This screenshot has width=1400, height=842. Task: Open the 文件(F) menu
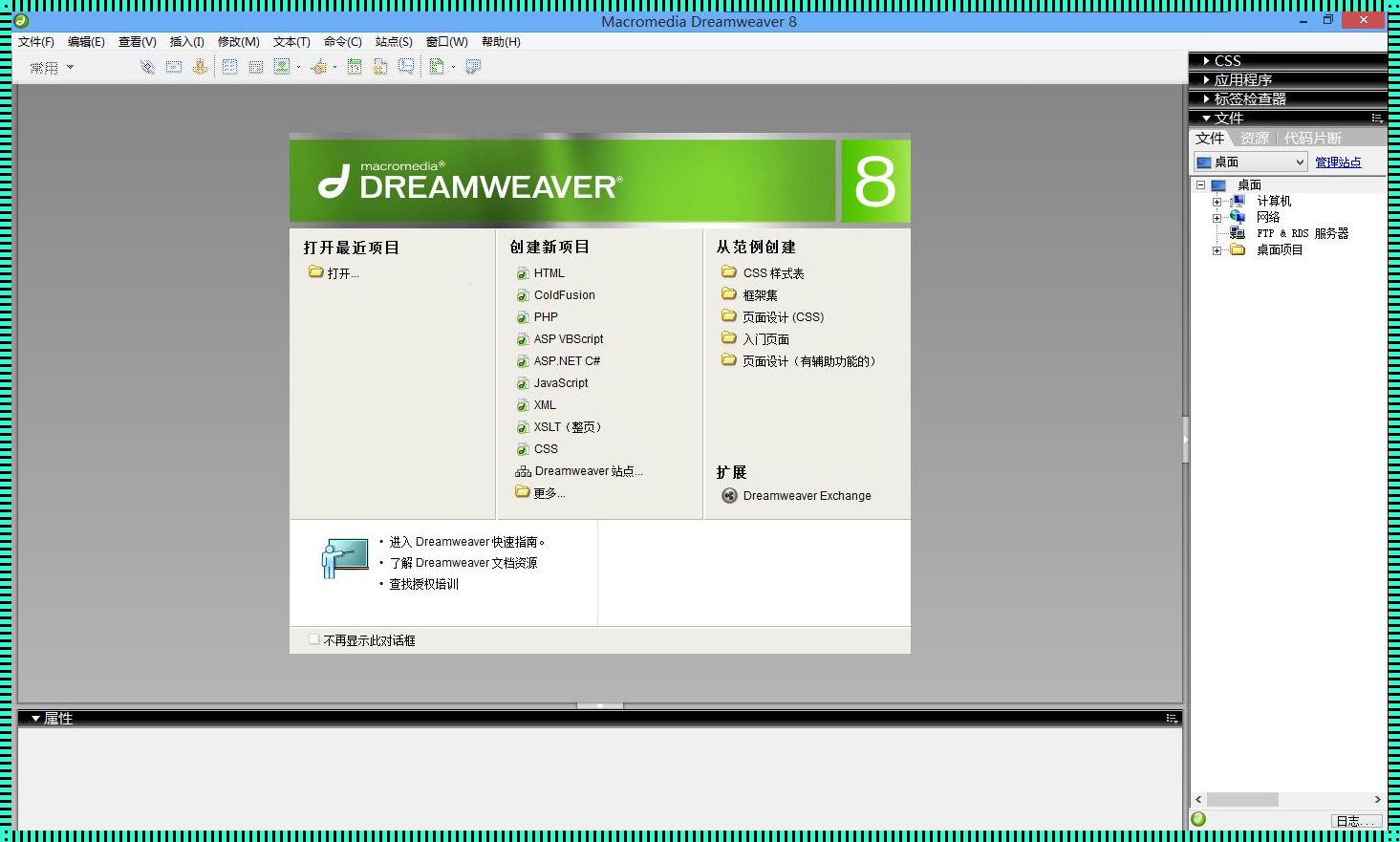tap(36, 42)
